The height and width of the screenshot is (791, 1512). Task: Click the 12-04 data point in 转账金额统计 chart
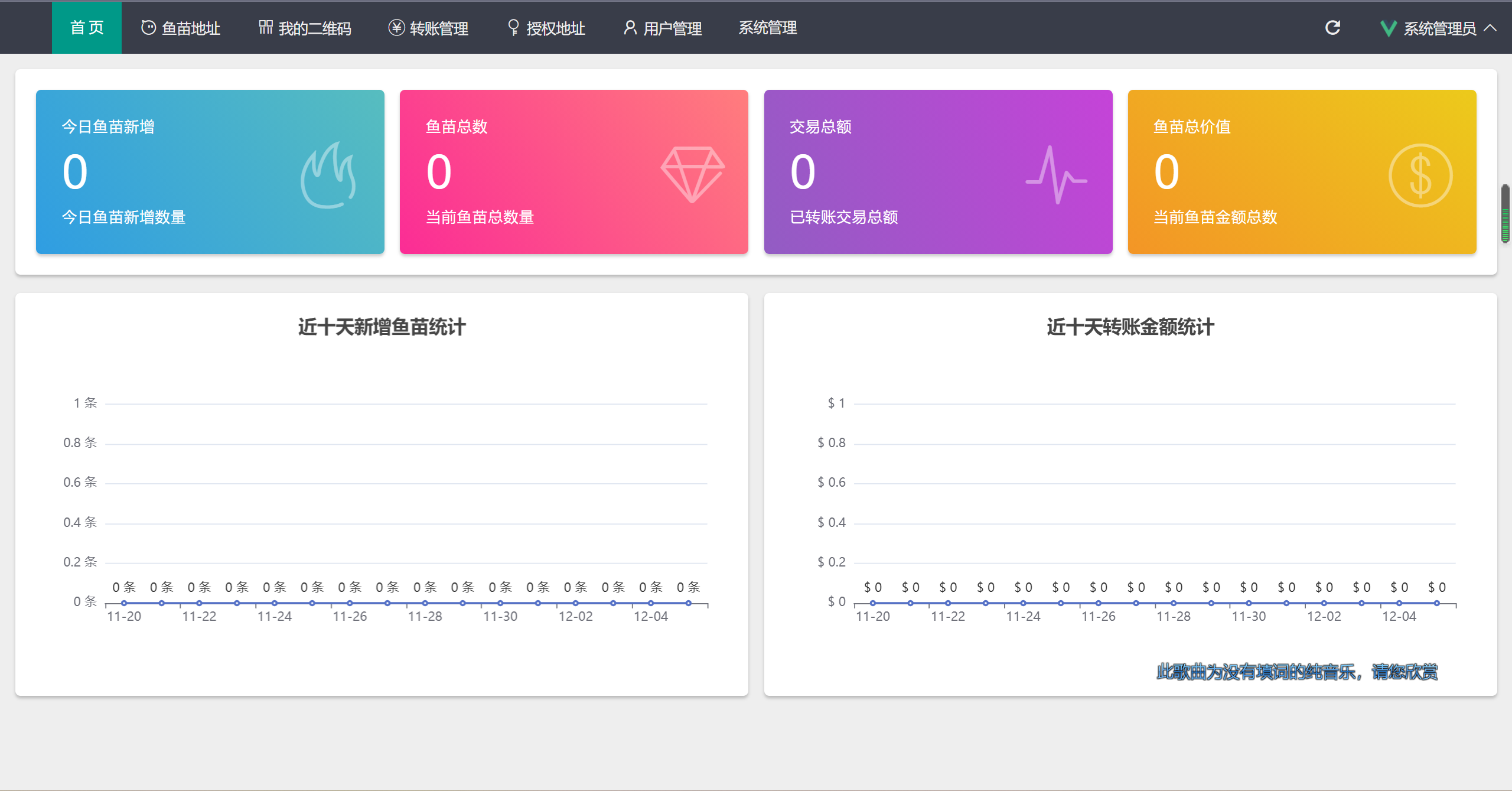[x=1399, y=603]
